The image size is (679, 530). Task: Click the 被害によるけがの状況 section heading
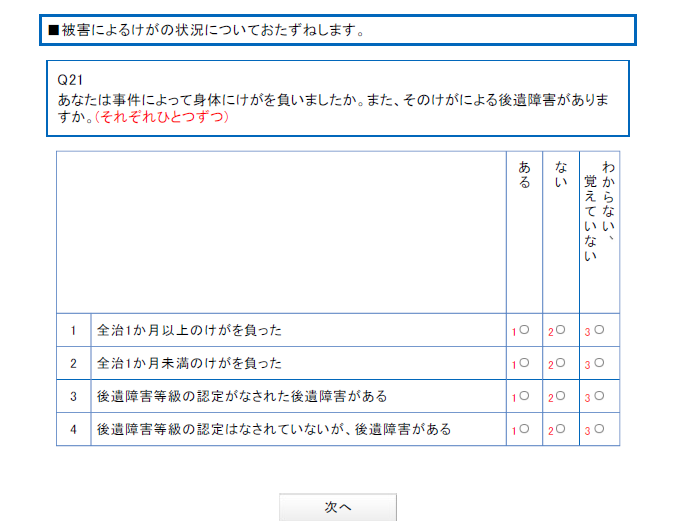206,30
